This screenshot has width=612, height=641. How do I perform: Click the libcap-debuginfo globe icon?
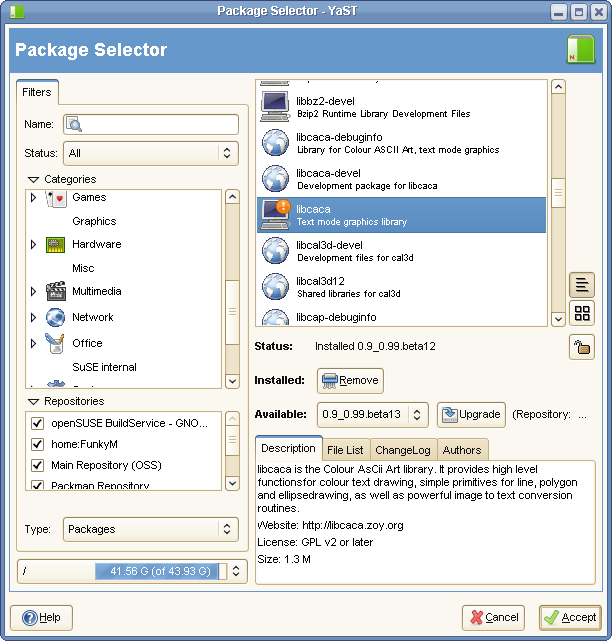[276, 318]
